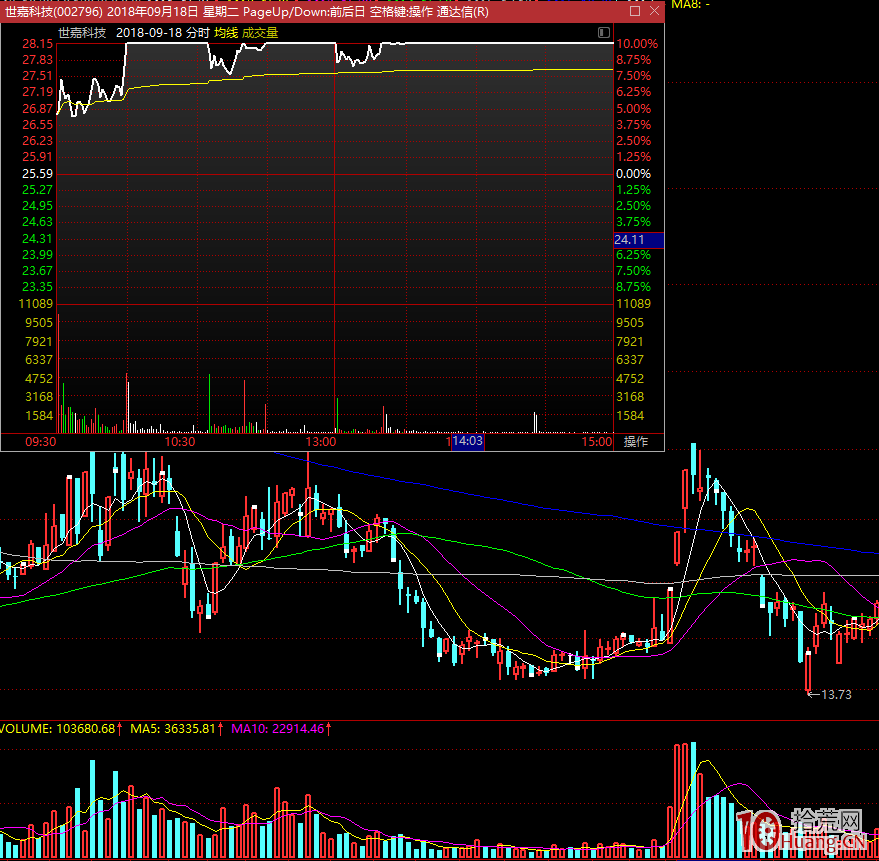Click the 世嘉科技 name in the chart header

(x=82, y=33)
